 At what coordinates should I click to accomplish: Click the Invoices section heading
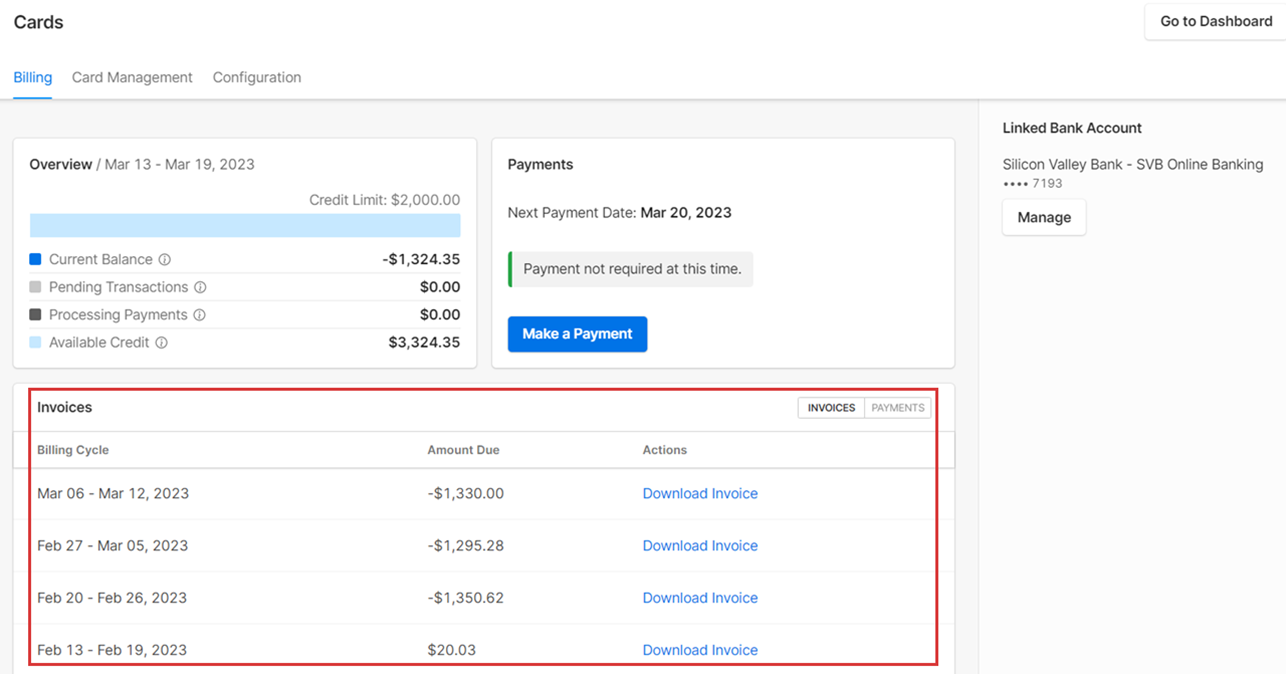65,407
